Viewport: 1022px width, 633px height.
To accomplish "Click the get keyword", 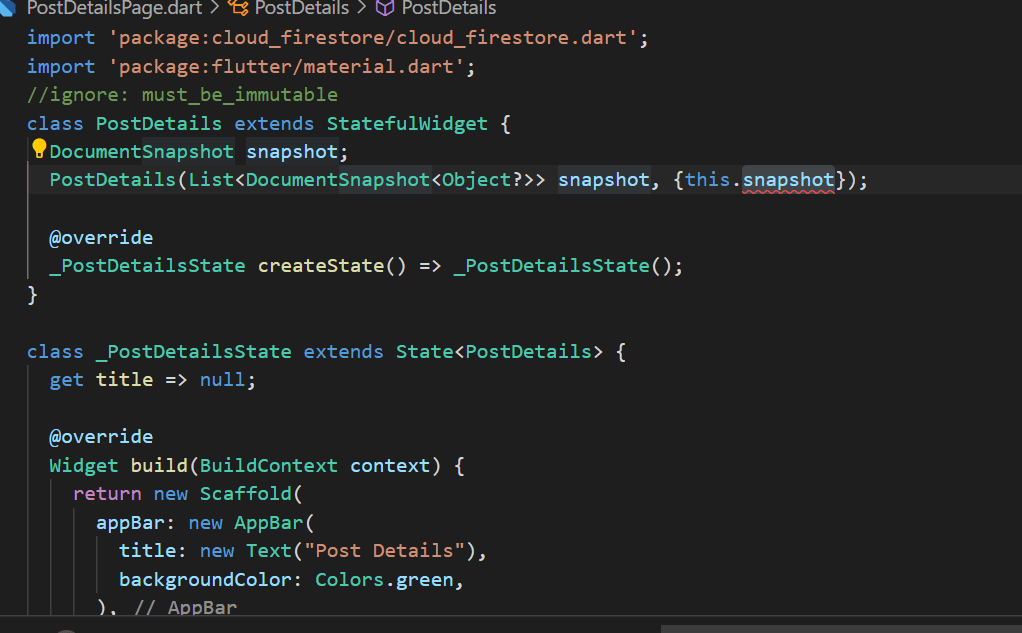I will [66, 380].
